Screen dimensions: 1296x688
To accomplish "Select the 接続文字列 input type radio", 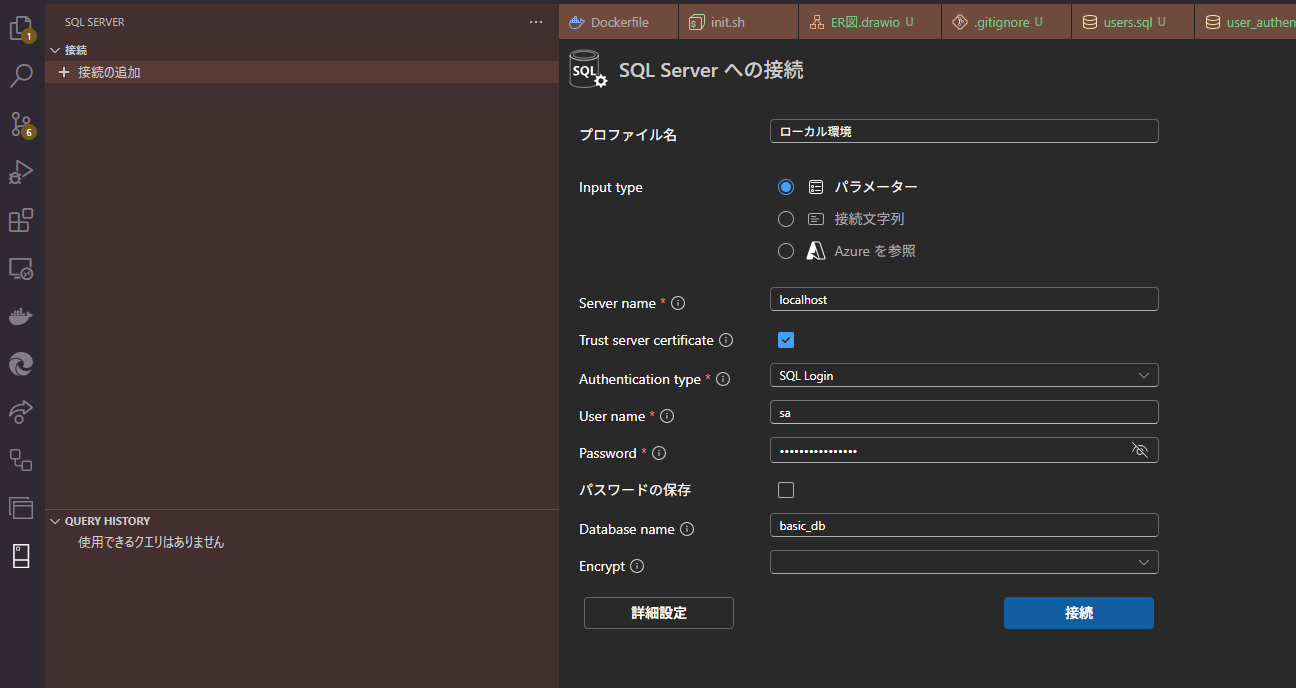I will point(786,219).
